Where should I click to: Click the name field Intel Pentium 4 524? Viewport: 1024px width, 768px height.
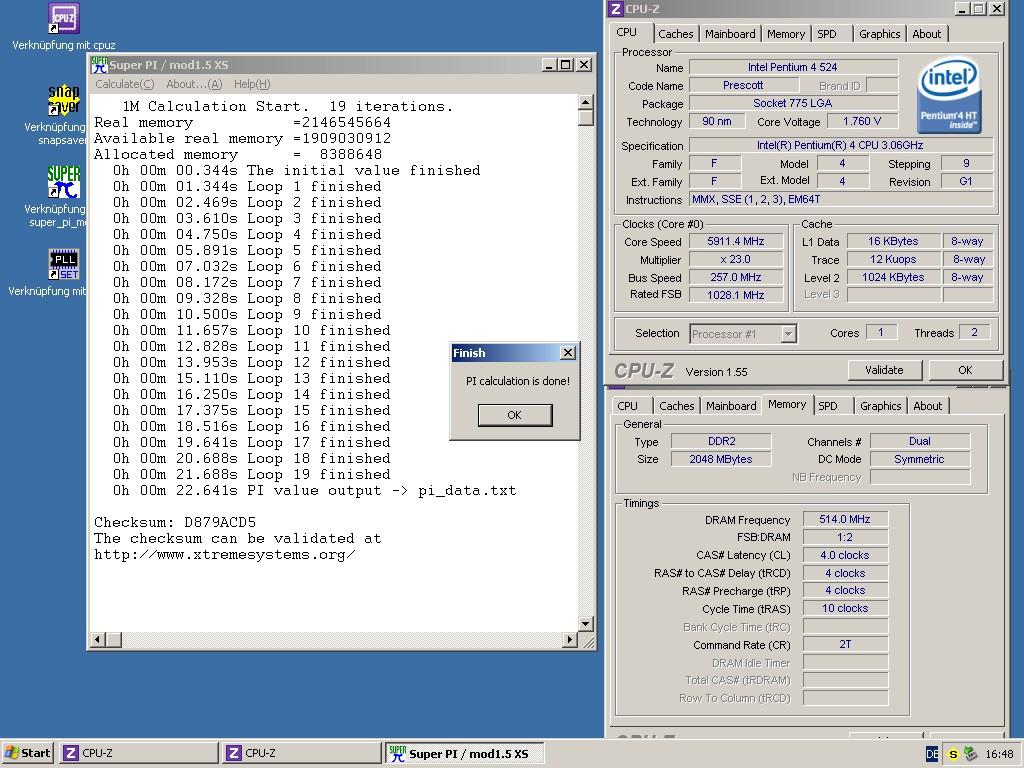point(793,67)
